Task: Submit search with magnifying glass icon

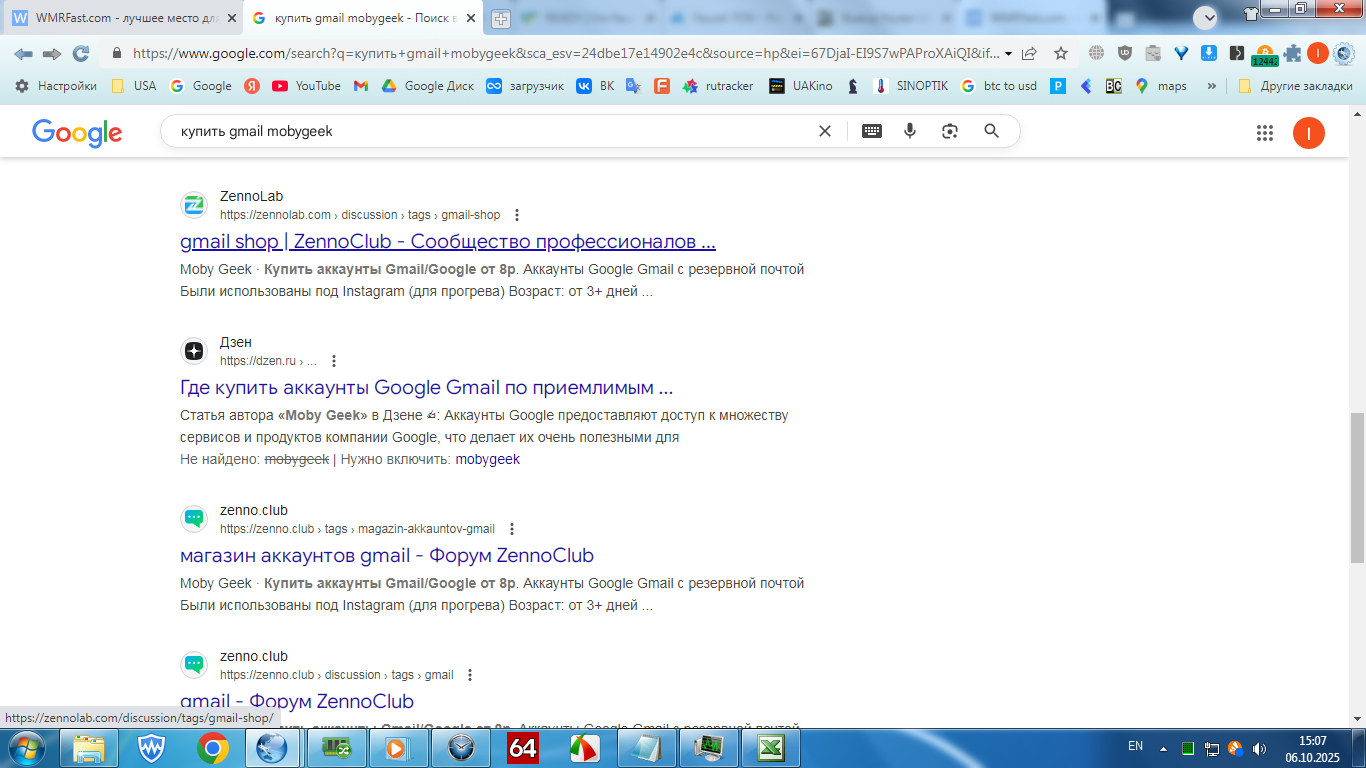Action: pos(992,131)
